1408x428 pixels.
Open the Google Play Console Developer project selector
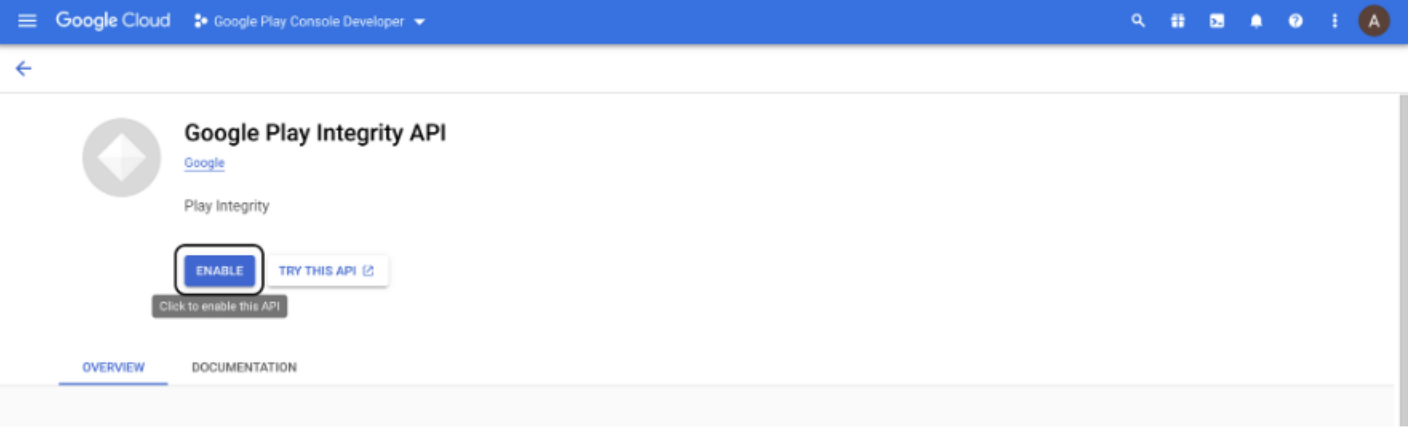pyautogui.click(x=309, y=21)
